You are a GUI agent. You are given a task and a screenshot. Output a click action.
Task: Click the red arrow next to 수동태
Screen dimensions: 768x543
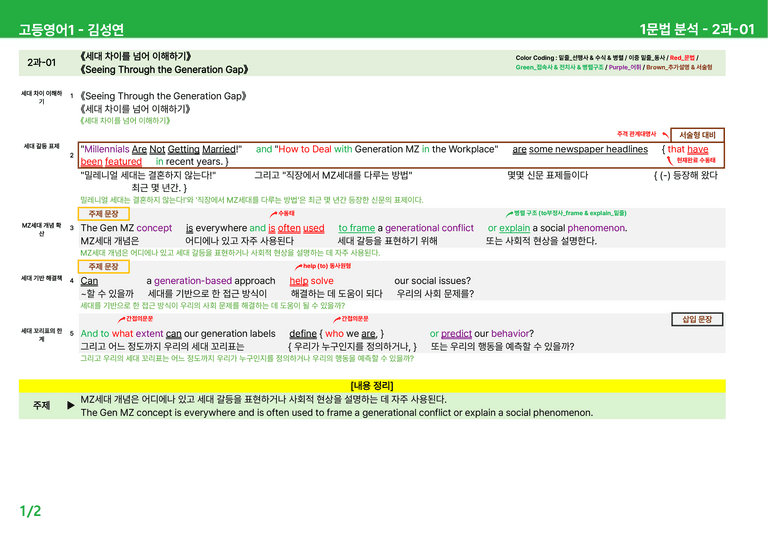[273, 214]
